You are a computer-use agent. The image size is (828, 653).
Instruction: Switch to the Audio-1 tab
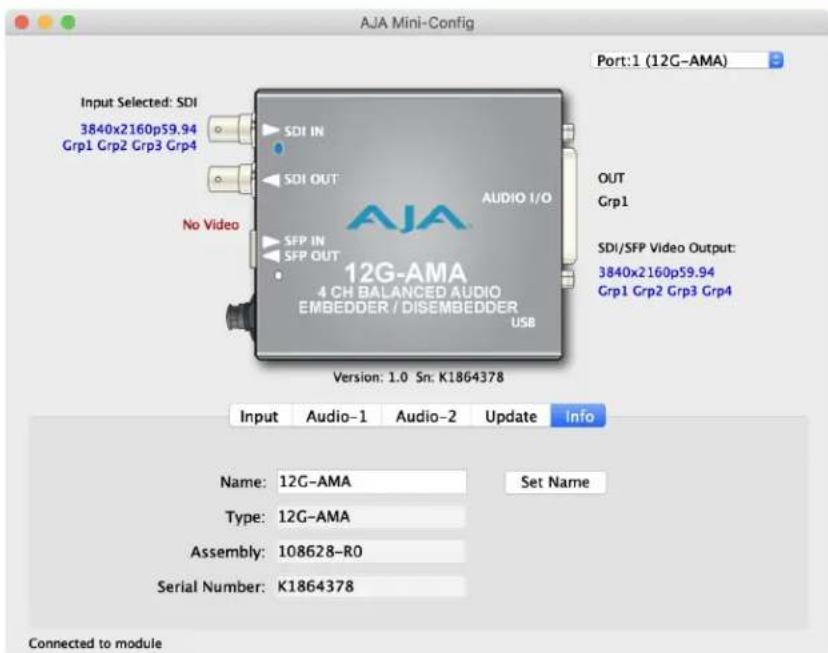(x=336, y=416)
